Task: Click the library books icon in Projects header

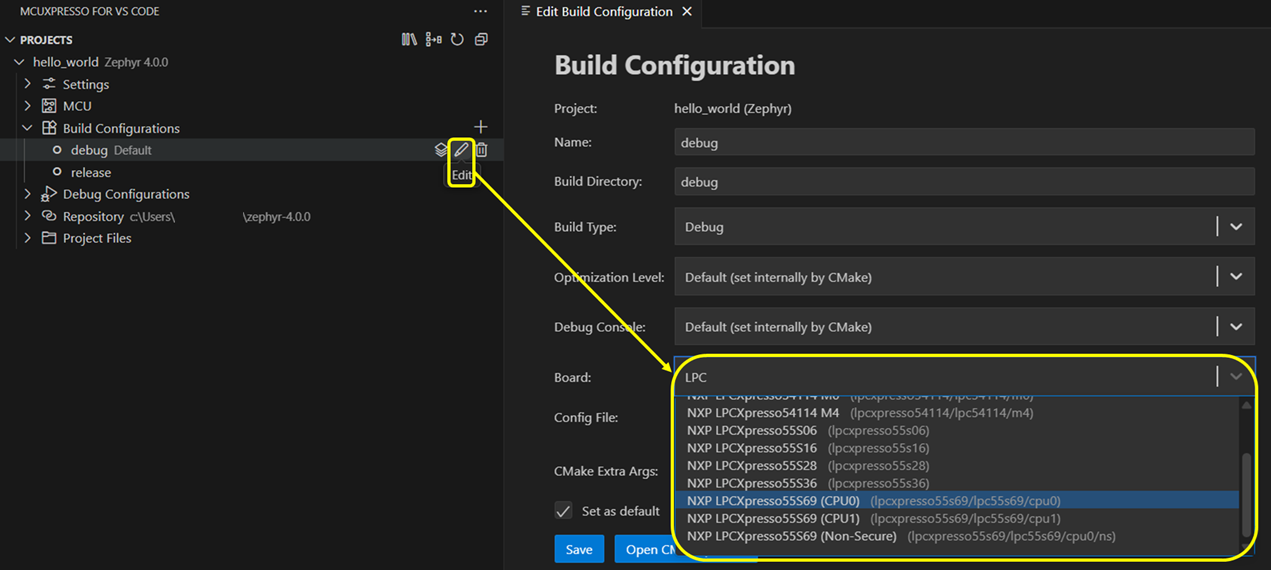Action: tap(409, 40)
